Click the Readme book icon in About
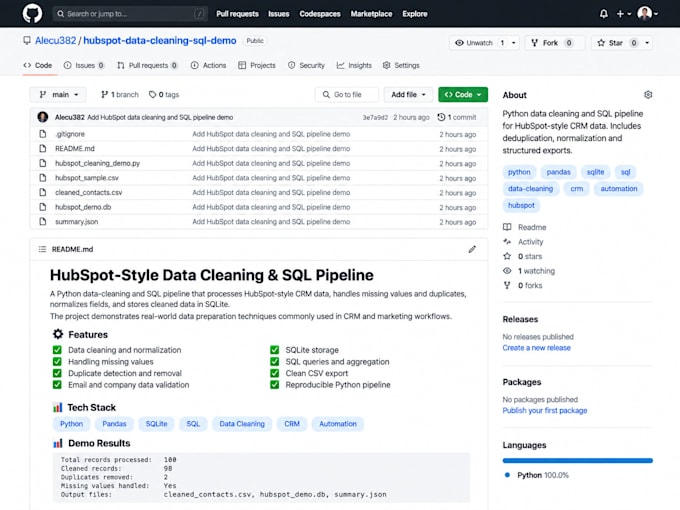 click(507, 227)
